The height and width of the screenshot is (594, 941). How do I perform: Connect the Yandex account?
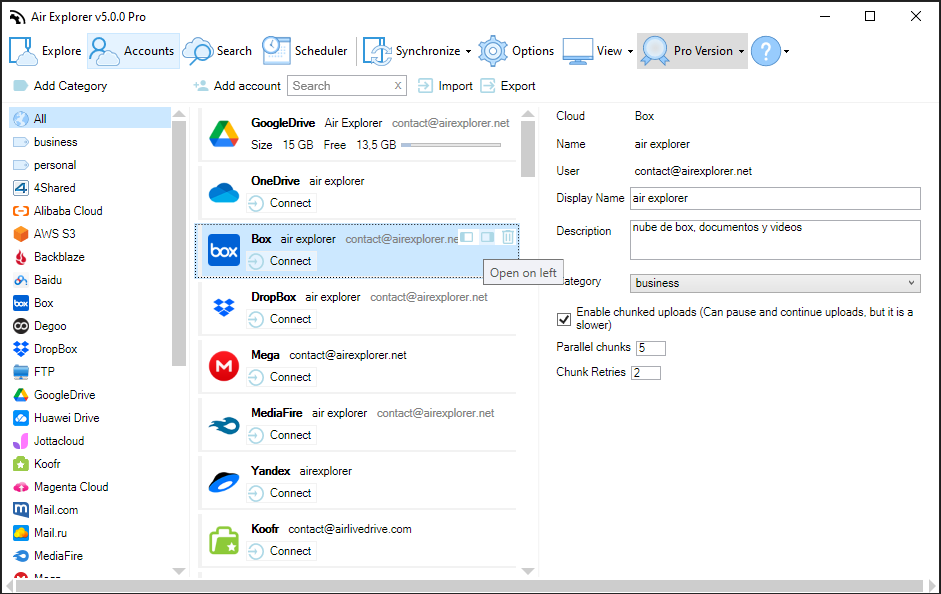[281, 493]
